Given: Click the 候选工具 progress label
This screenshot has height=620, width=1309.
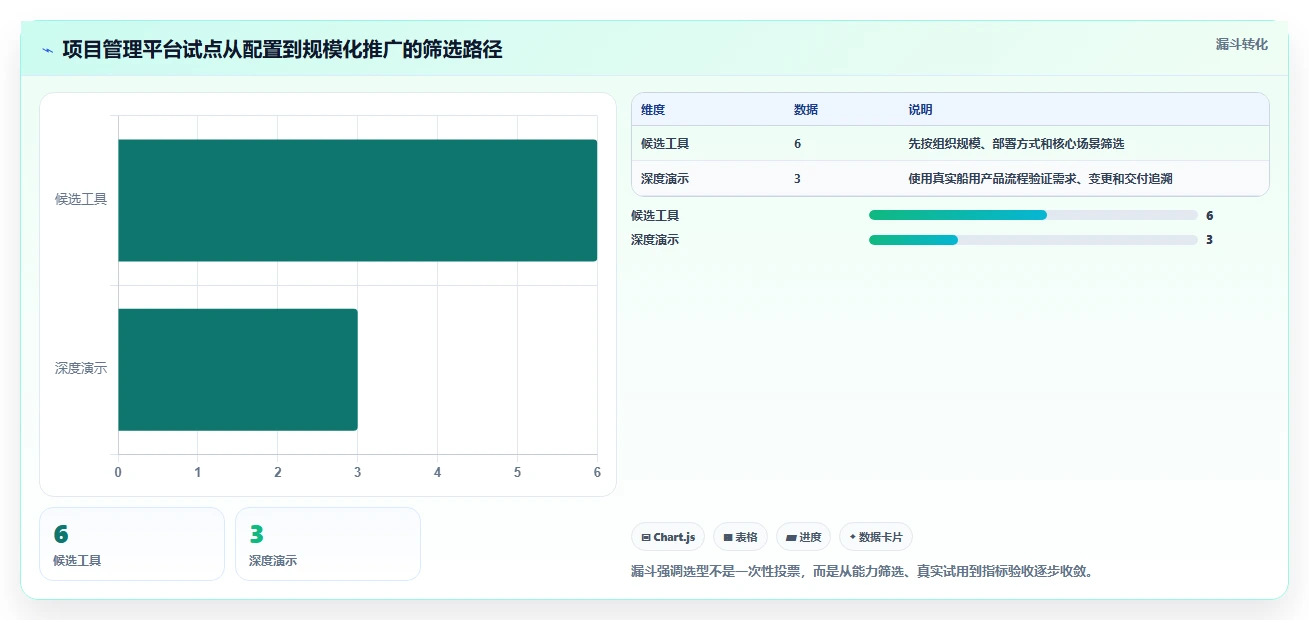Looking at the screenshot, I should point(655,215).
